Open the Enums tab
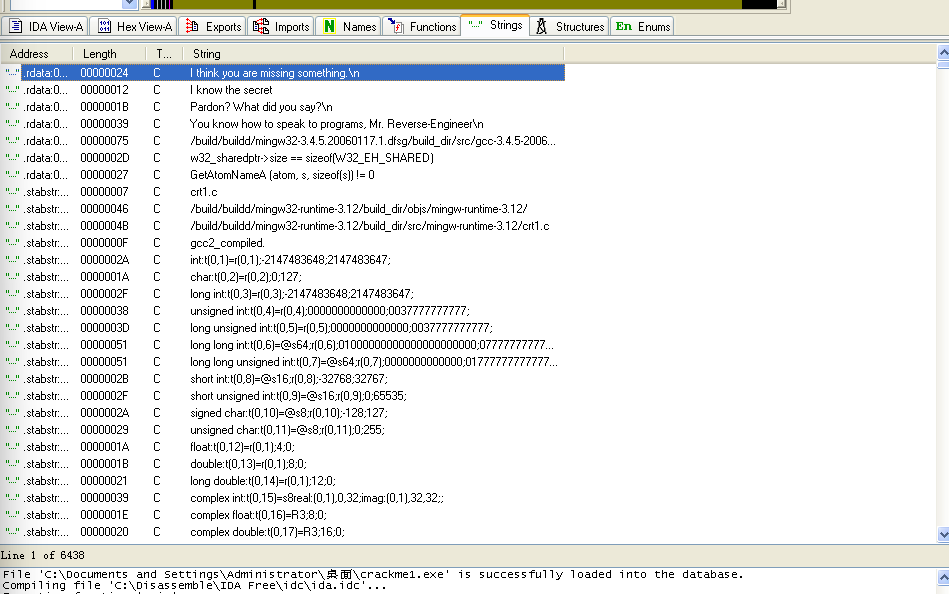Screen dimensions: 949x594 tap(643, 27)
